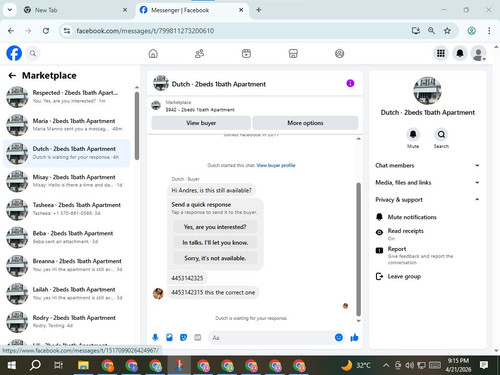Open Rodry - 2beds 1bath Apartment conversation
500x375 pixels.
67,322
